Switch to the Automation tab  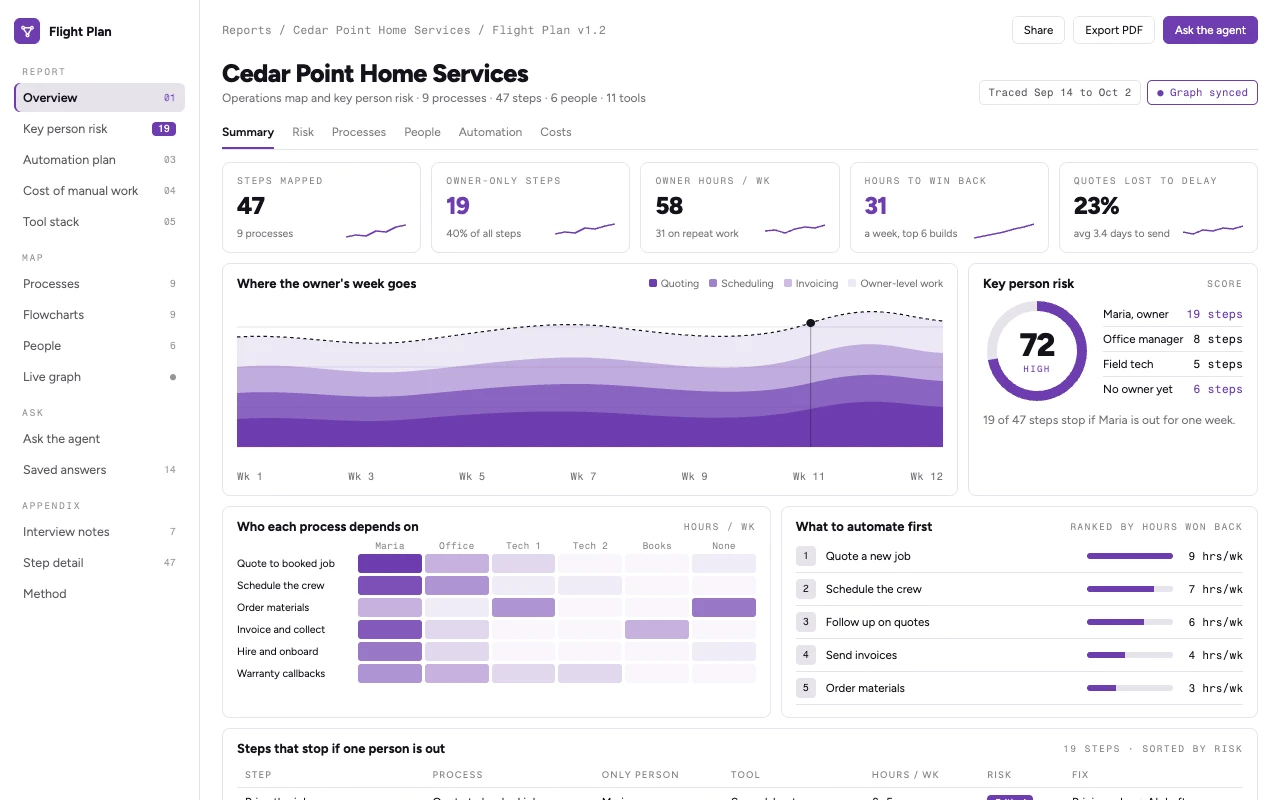(x=490, y=132)
